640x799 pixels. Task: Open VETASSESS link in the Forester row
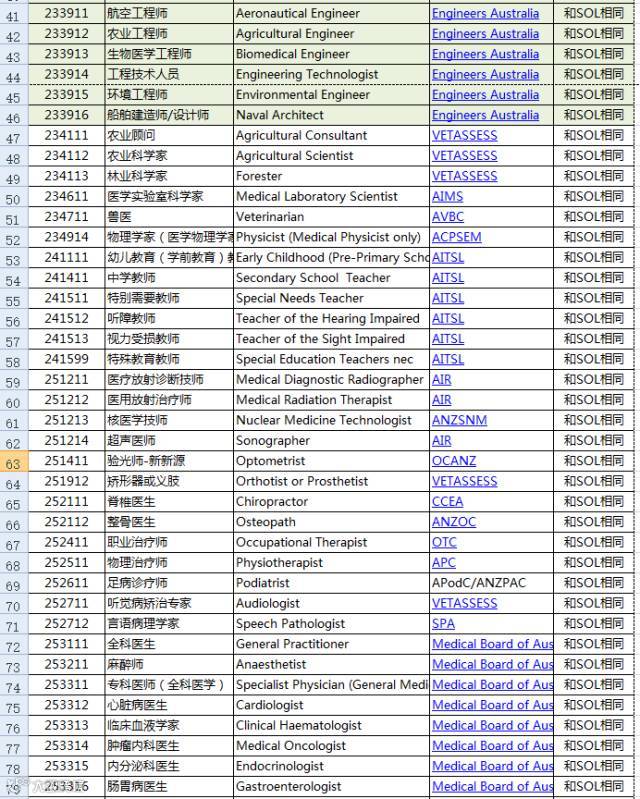464,176
